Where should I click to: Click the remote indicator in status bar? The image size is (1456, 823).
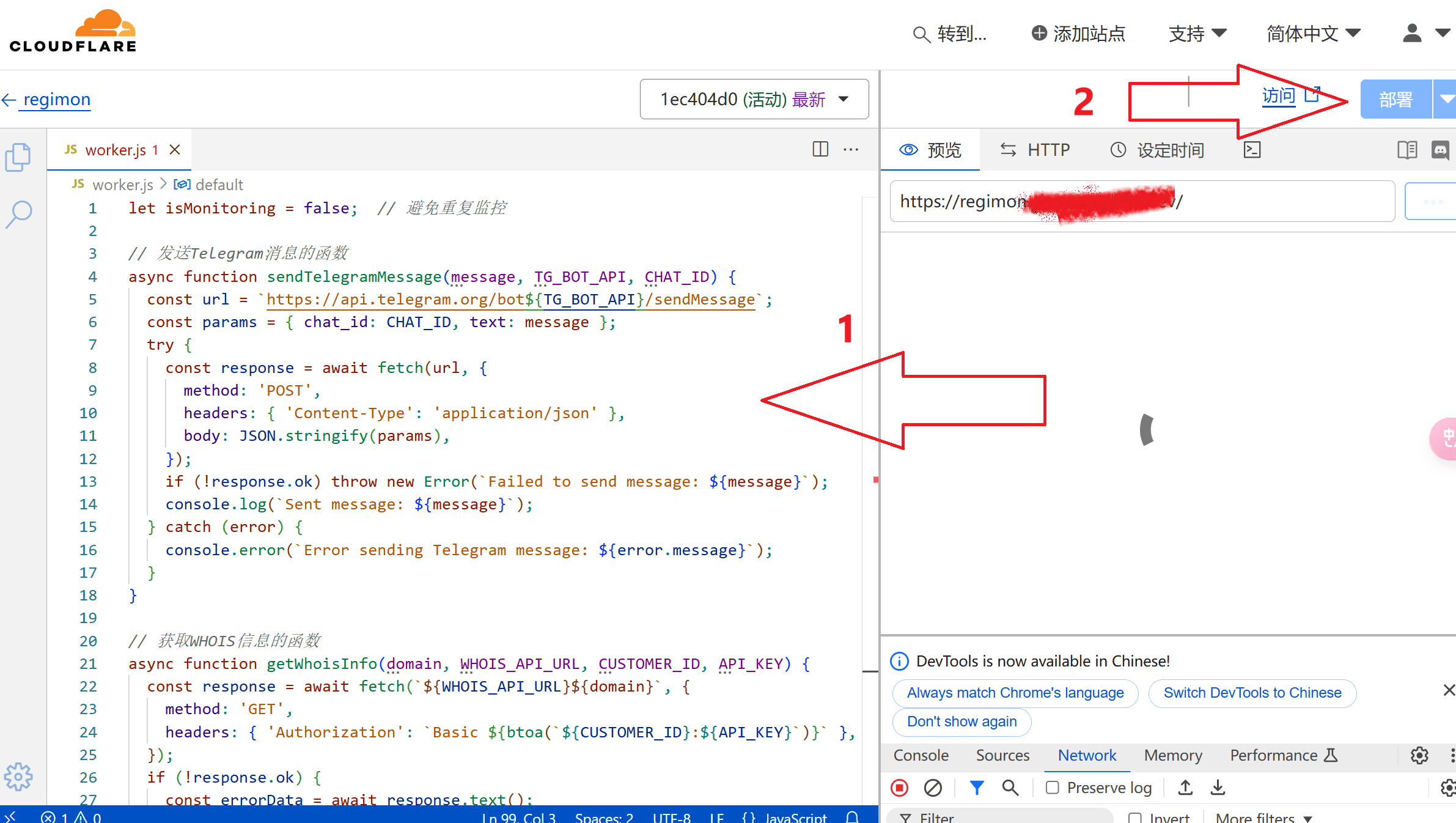[x=10, y=817]
